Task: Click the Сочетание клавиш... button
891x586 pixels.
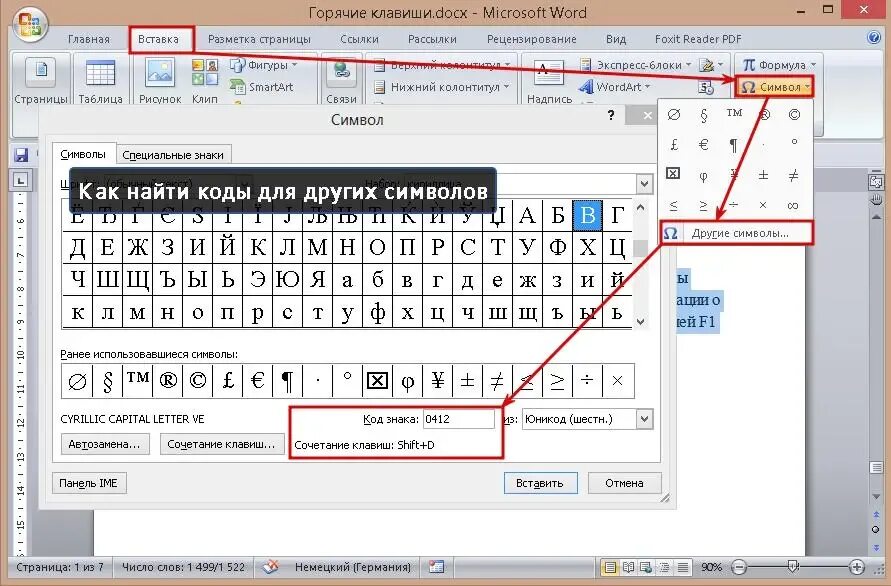Action: coord(221,444)
